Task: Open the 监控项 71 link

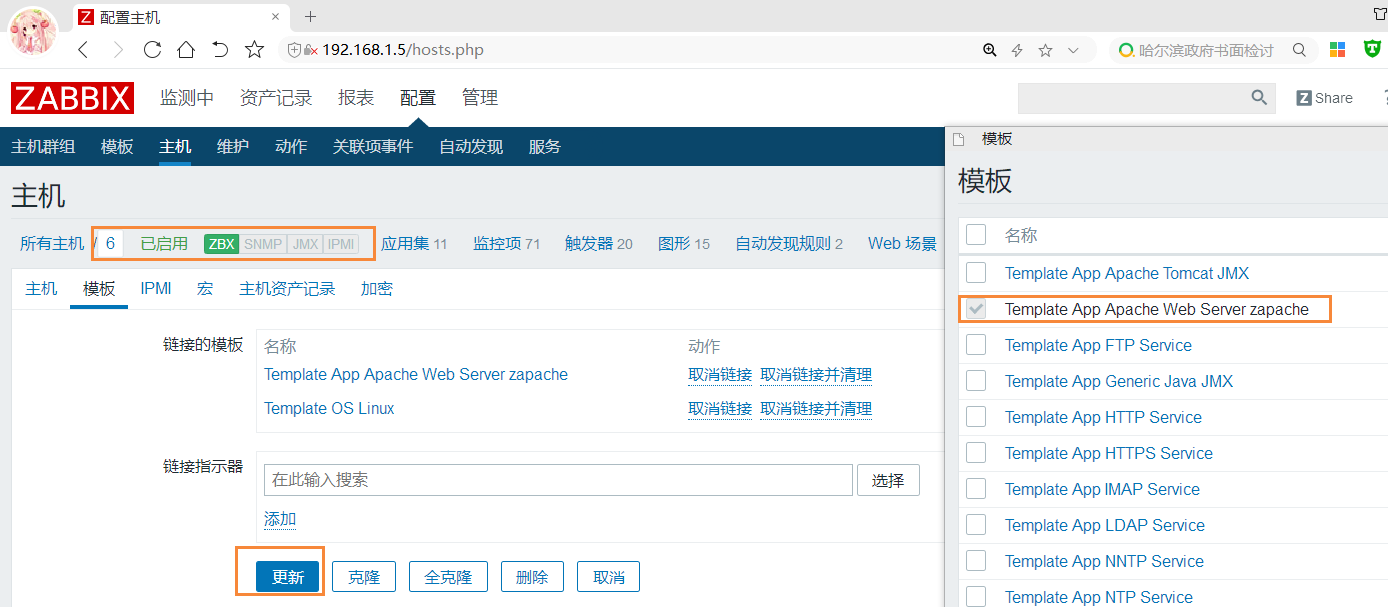Action: (x=506, y=243)
